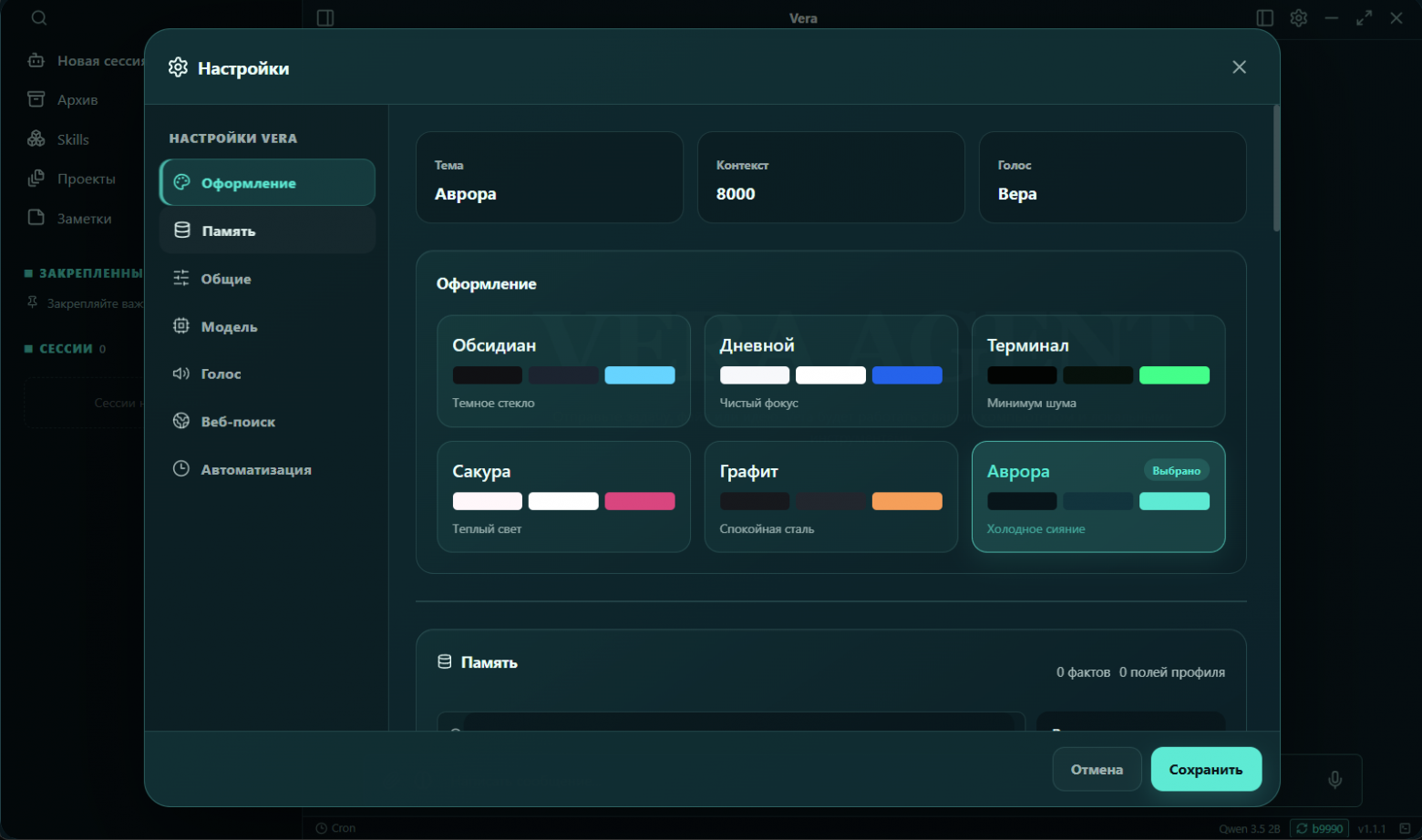Open the Память settings tab

point(267,230)
